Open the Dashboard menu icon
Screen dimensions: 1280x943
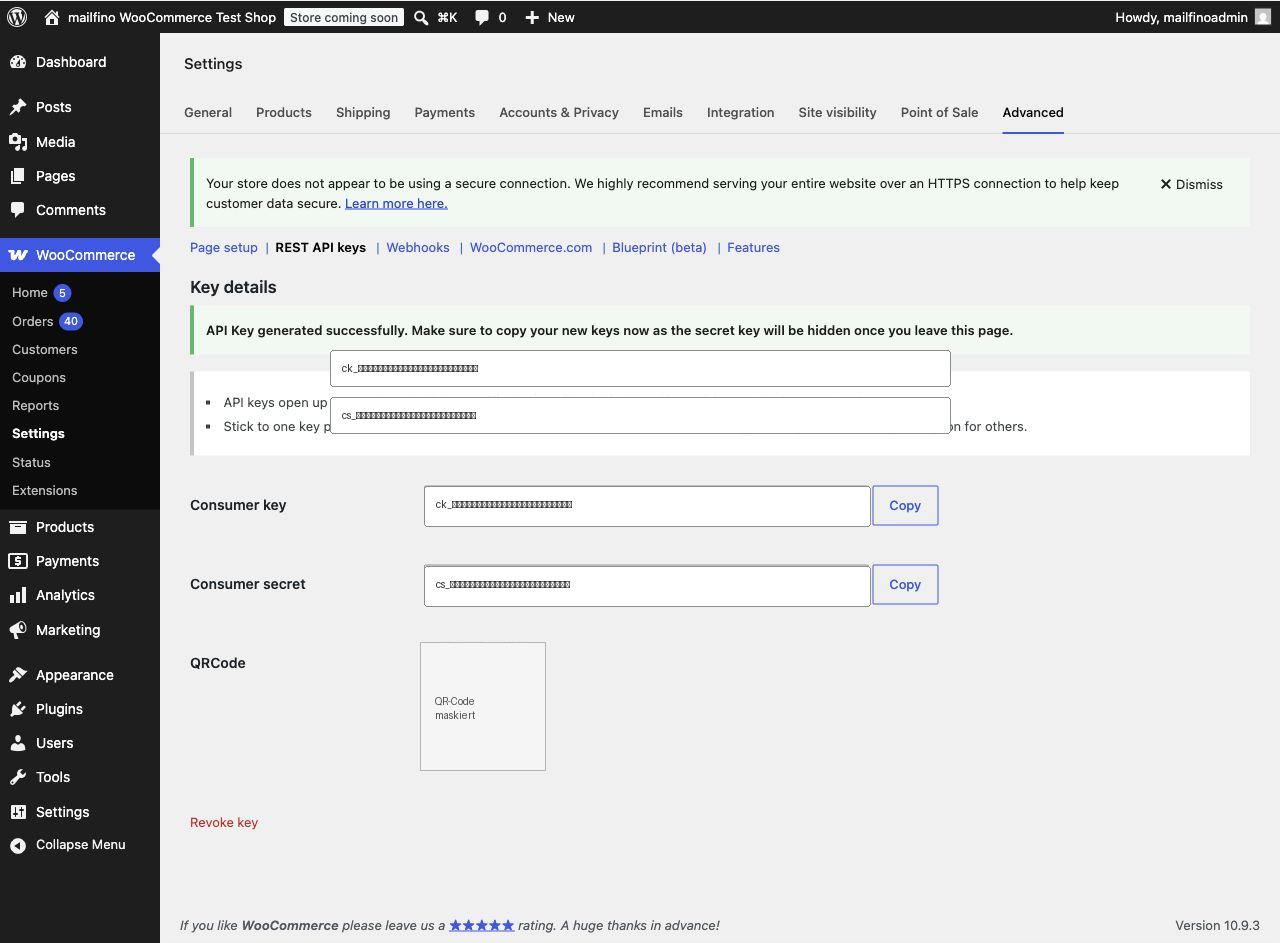18,62
